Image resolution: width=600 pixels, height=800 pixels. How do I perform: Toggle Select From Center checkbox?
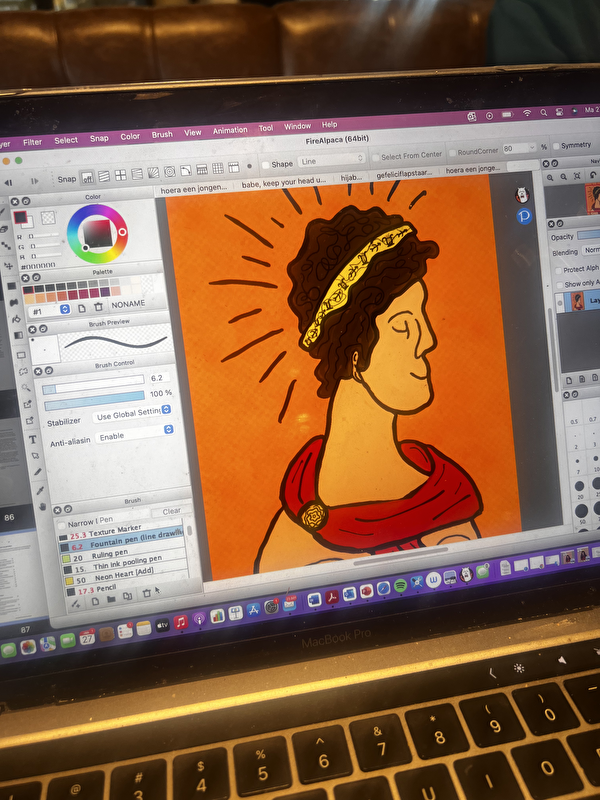(x=377, y=157)
